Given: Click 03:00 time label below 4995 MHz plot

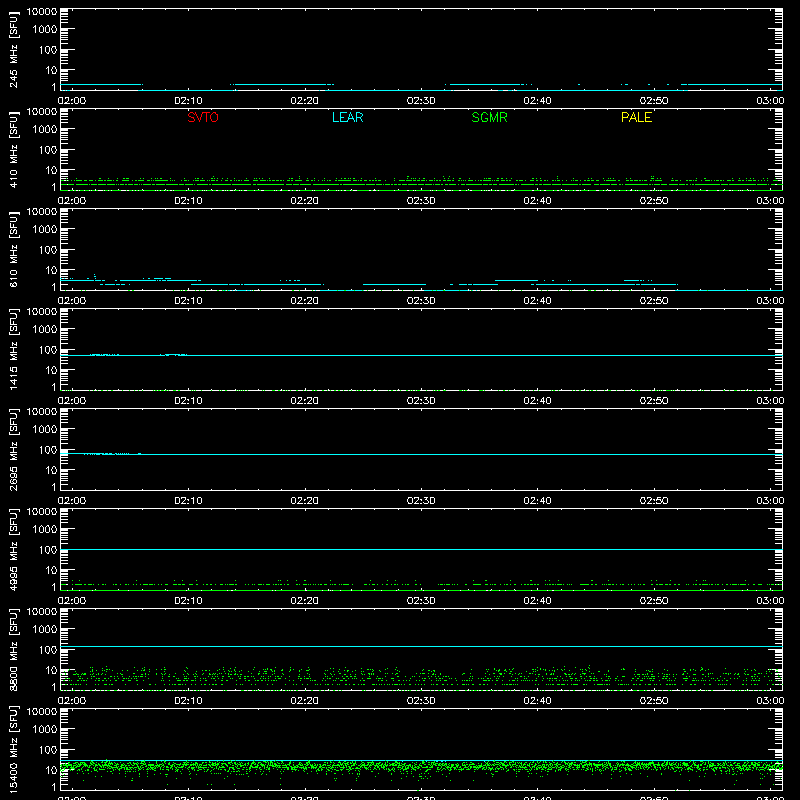Looking at the screenshot, I should [770, 601].
